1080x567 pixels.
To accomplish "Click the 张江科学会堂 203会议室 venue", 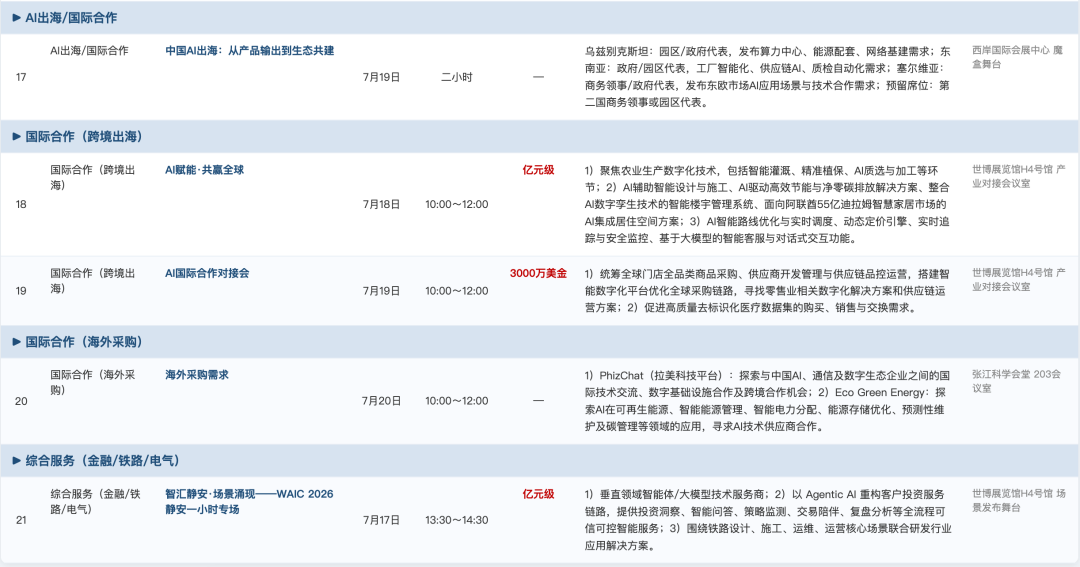I will tap(1017, 381).
